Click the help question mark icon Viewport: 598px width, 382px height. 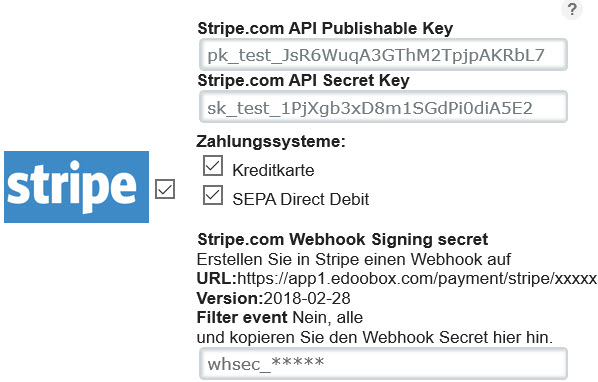(572, 9)
